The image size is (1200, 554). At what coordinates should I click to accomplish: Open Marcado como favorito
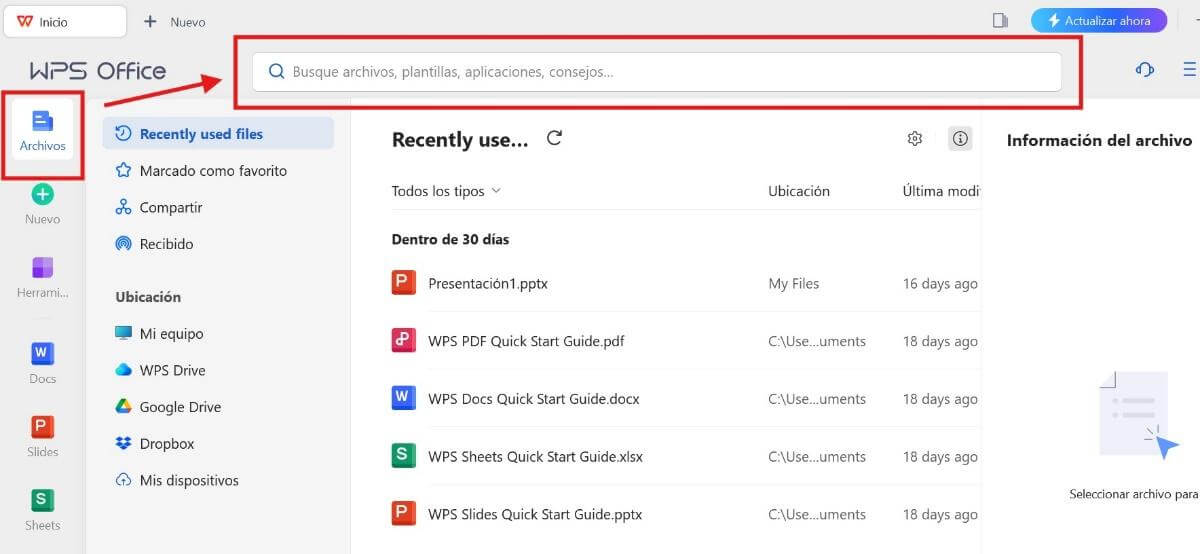pyautogui.click(x=213, y=171)
